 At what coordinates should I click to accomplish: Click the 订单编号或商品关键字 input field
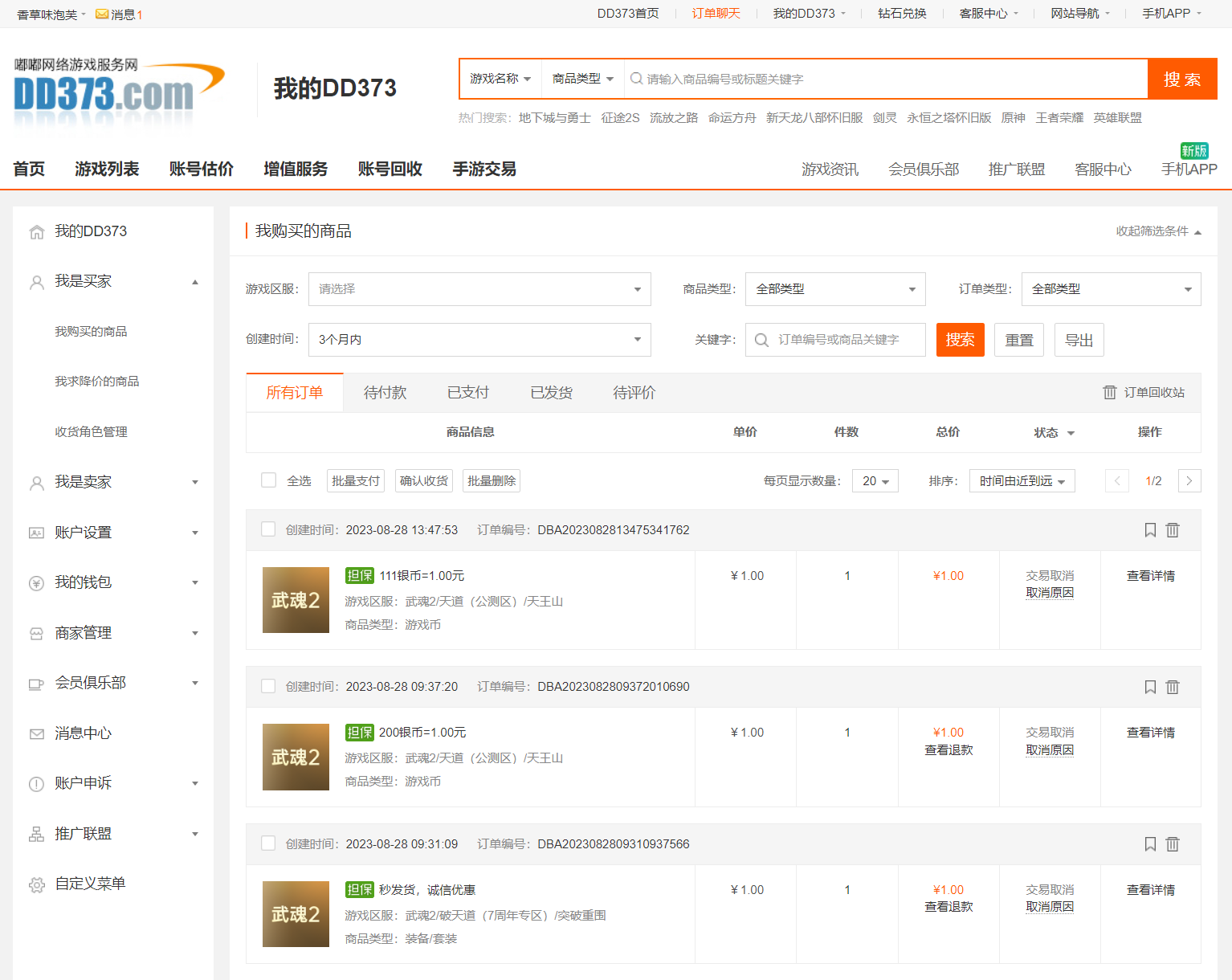coord(835,340)
